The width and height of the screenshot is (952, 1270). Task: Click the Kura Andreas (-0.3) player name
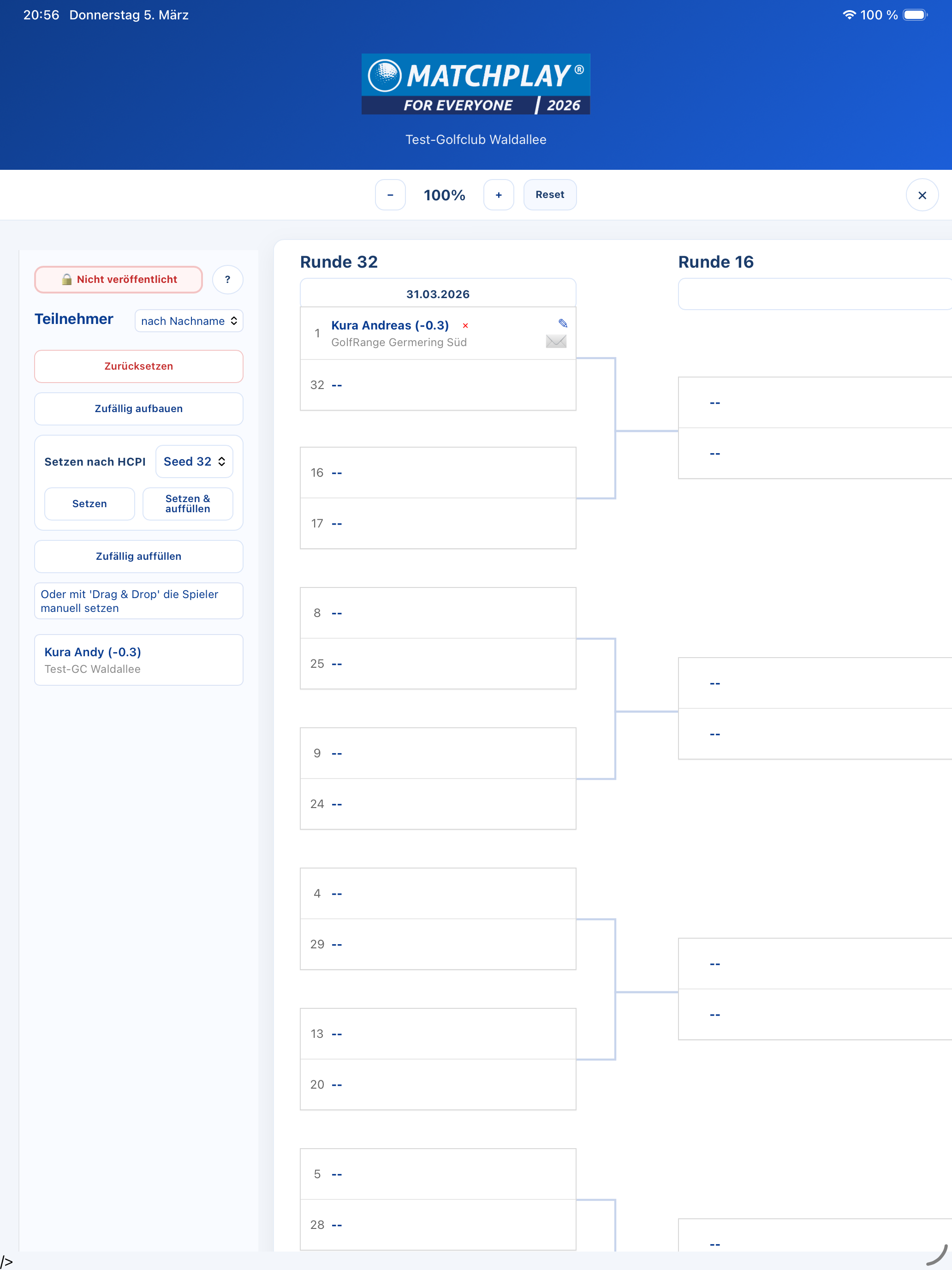coord(390,325)
